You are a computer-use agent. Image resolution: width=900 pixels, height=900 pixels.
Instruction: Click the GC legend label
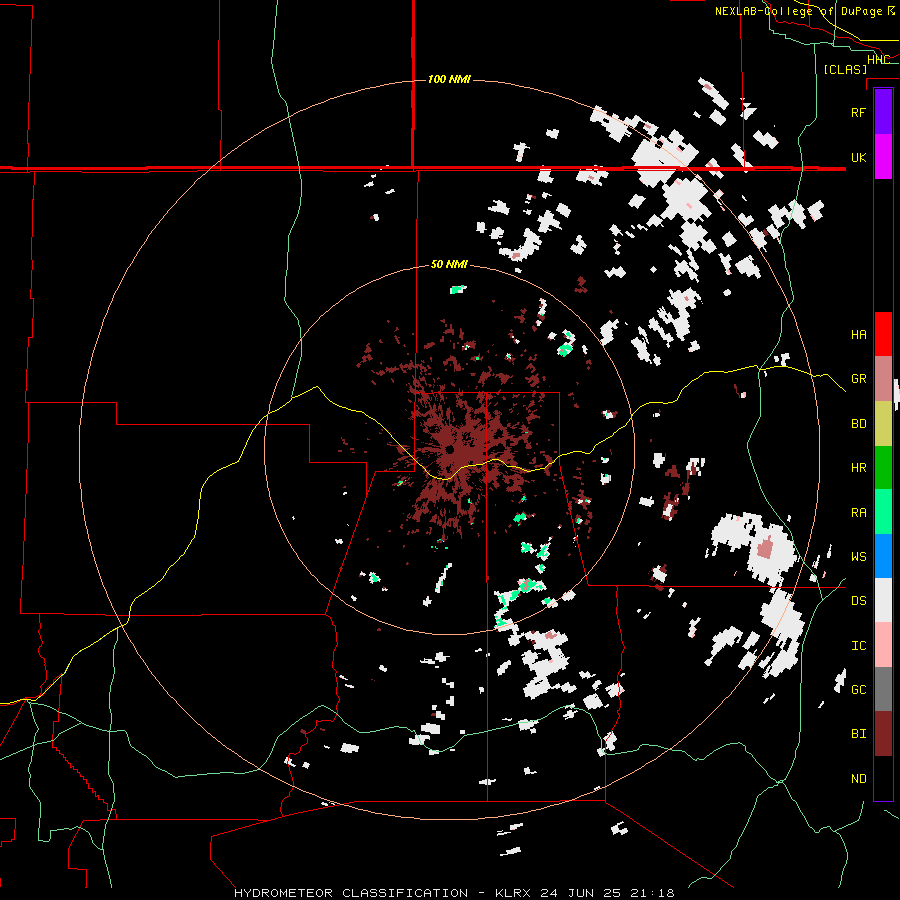click(858, 690)
